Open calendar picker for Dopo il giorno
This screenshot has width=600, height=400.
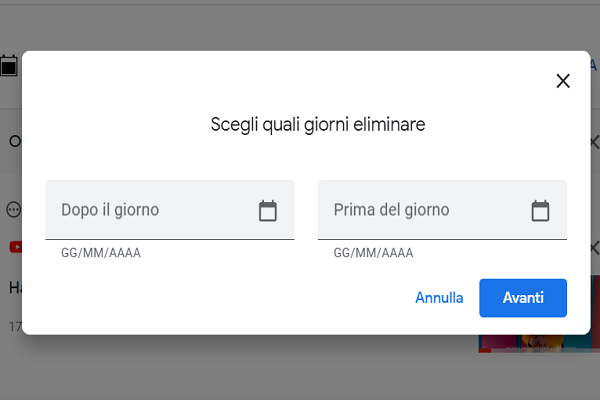point(268,210)
